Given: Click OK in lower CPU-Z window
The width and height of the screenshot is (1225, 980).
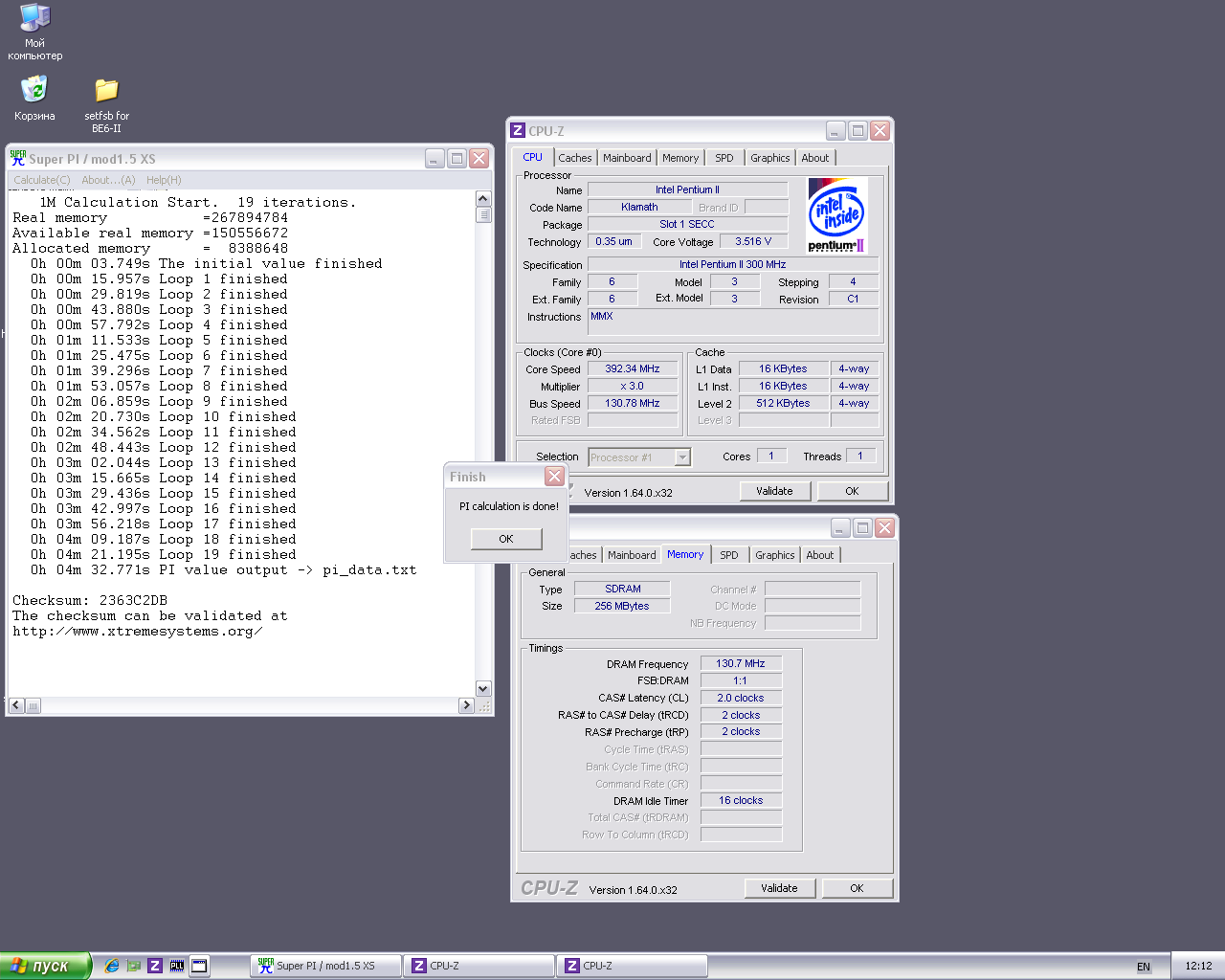Looking at the screenshot, I should pos(857,888).
